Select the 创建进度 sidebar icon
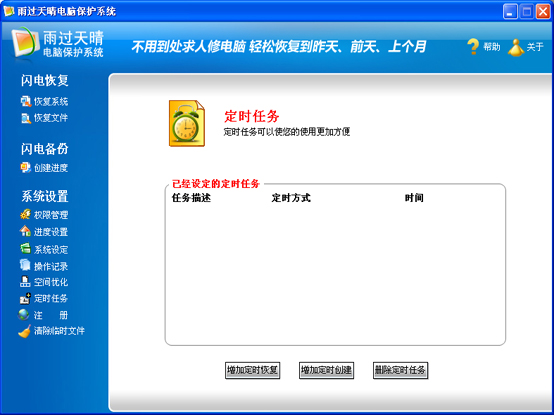This screenshot has height=415, width=554. click(25, 167)
